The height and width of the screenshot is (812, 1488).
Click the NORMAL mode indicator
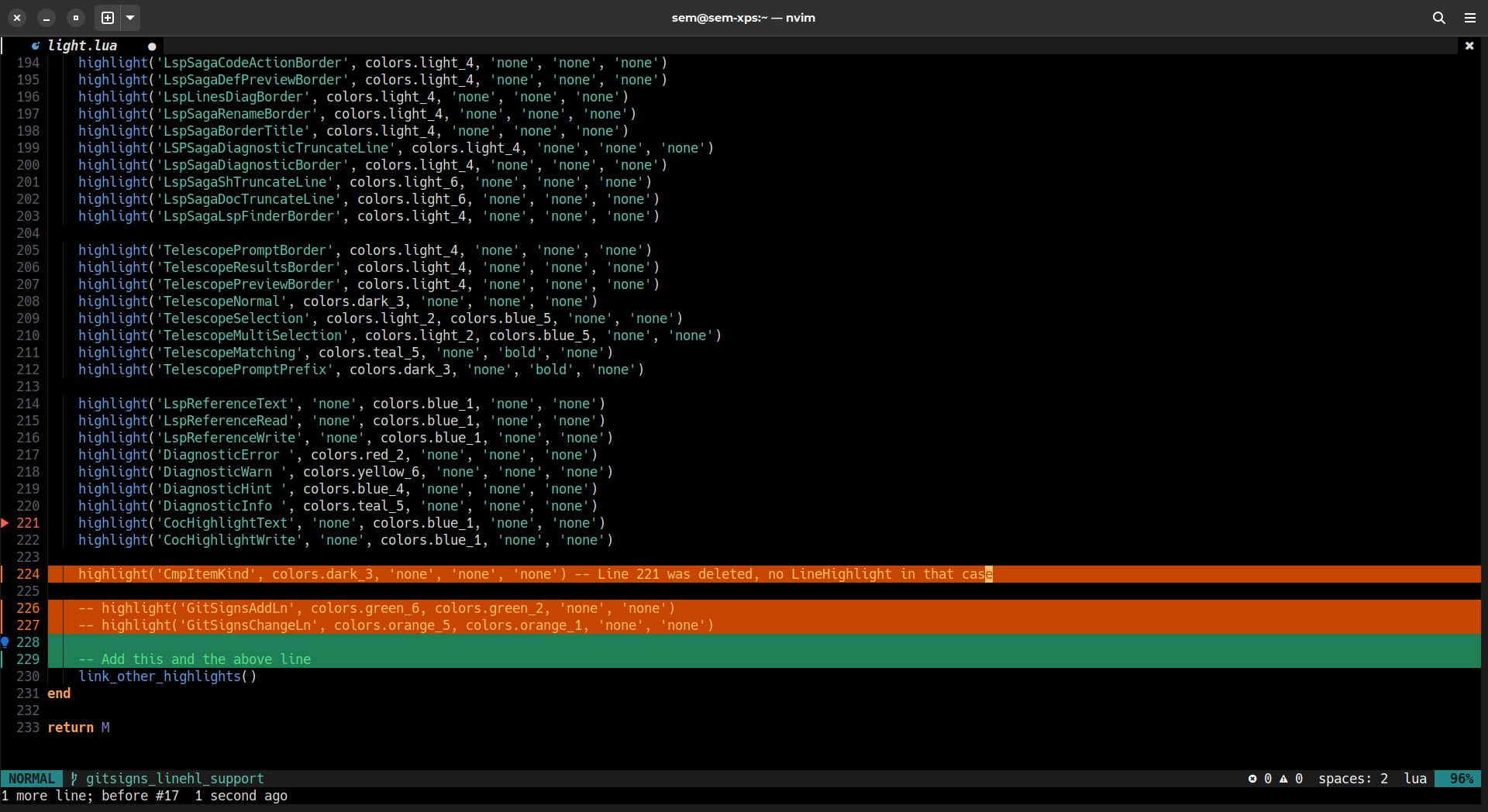click(32, 779)
